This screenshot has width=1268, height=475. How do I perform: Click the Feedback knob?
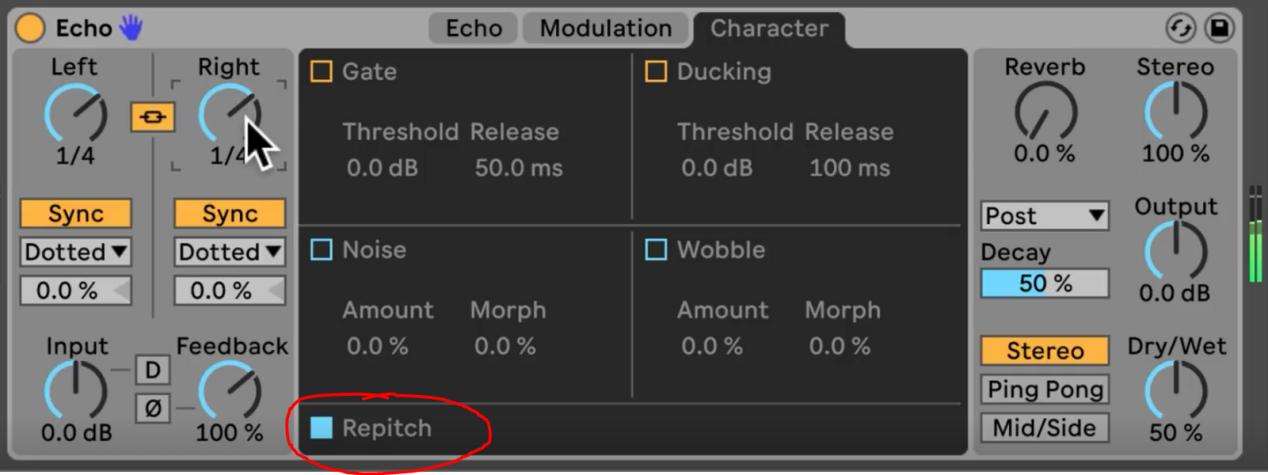click(x=230, y=391)
